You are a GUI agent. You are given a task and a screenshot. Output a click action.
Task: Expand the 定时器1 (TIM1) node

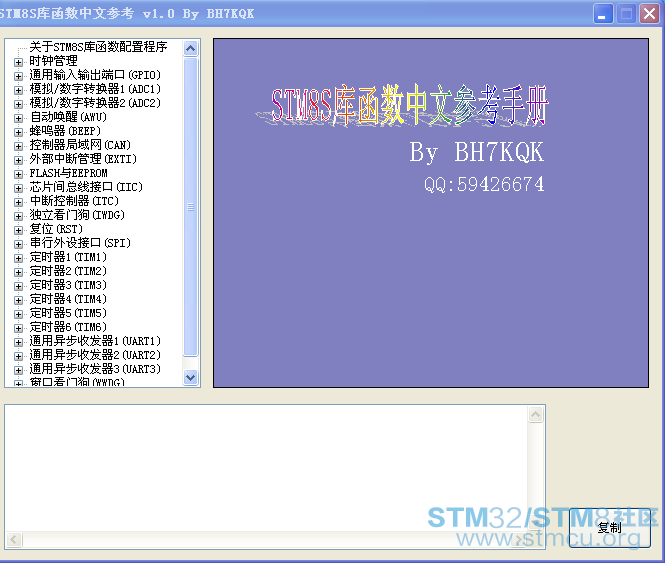click(18, 258)
